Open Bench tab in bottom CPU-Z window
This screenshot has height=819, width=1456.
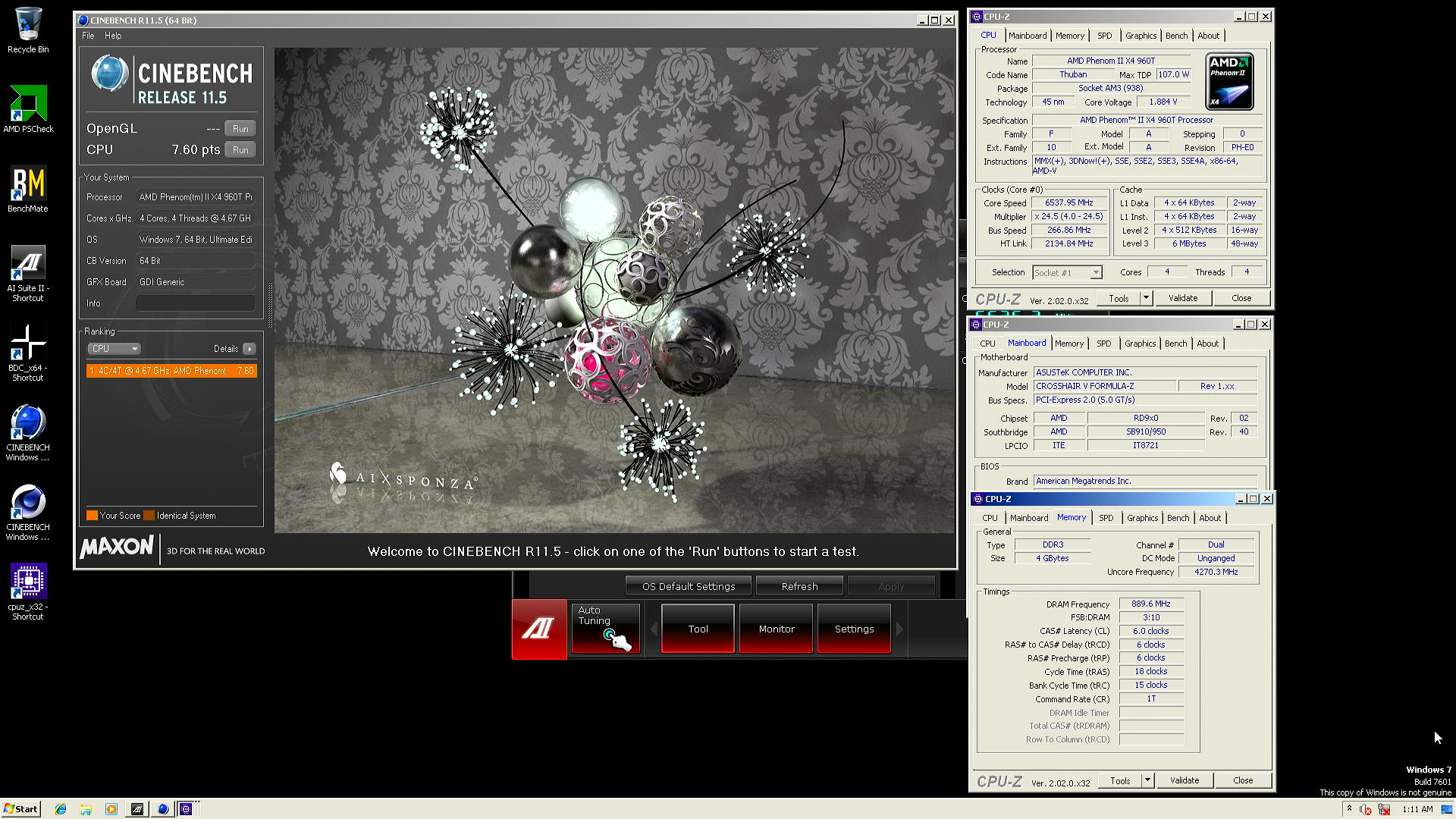[1178, 518]
